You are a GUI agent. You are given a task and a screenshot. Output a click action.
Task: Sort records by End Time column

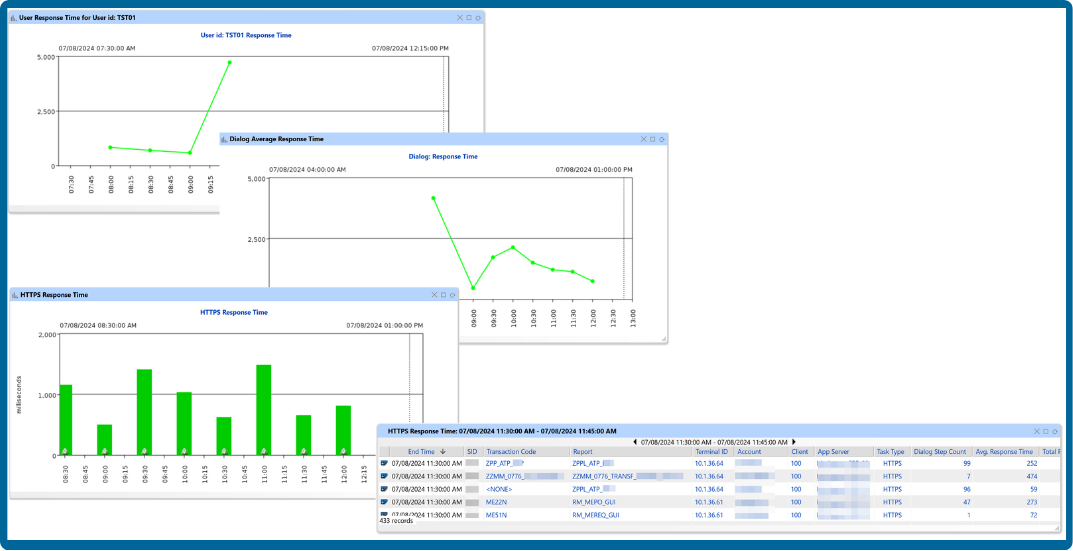point(427,452)
